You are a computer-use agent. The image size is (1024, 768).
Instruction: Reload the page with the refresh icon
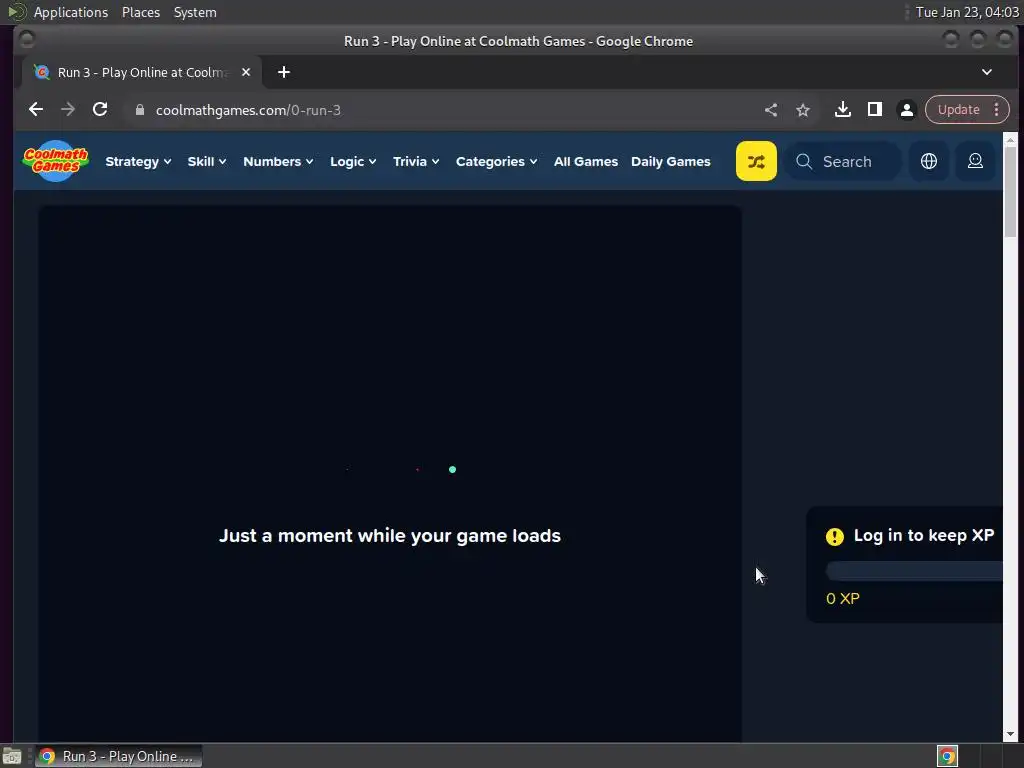[100, 110]
